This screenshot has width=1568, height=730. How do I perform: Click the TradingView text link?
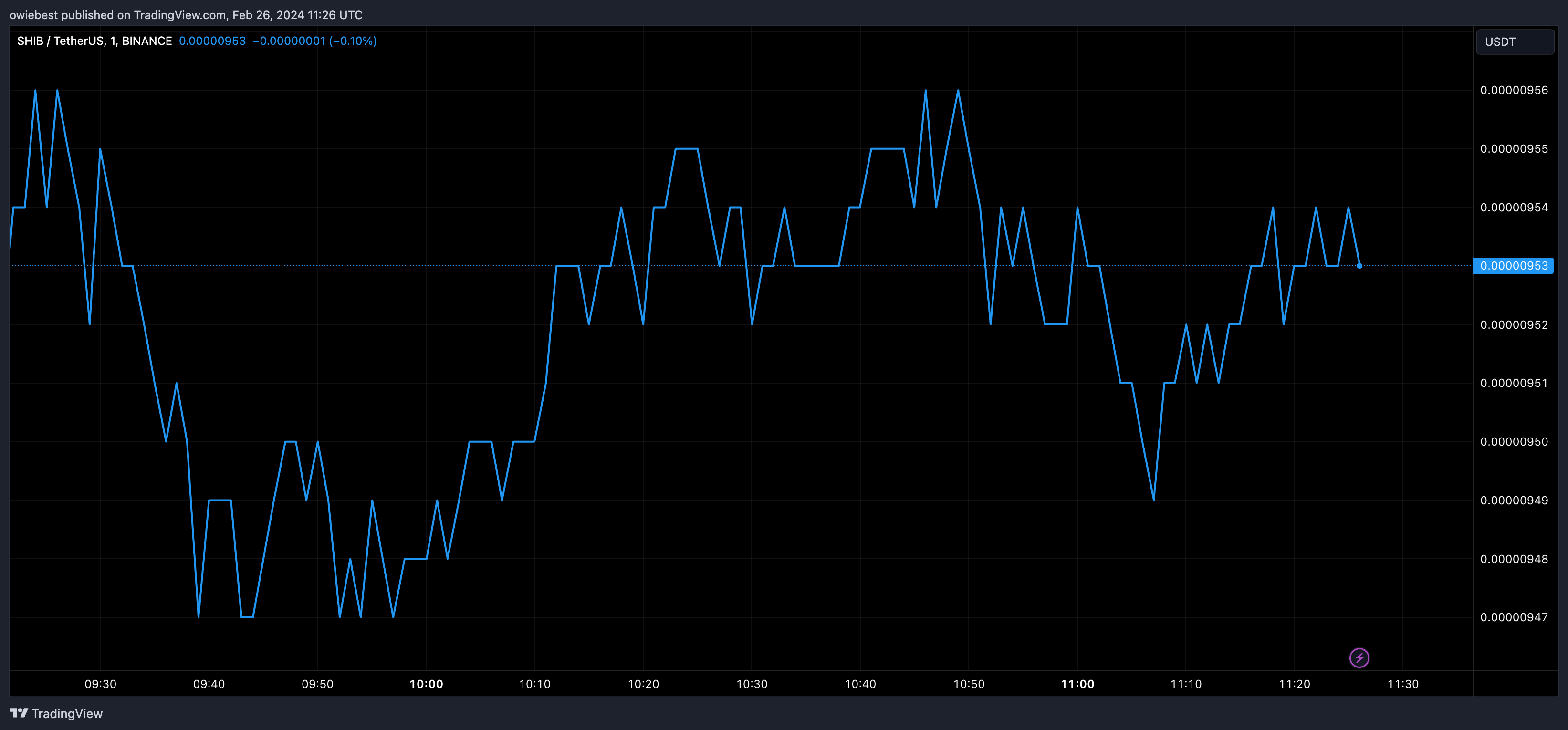coord(67,714)
